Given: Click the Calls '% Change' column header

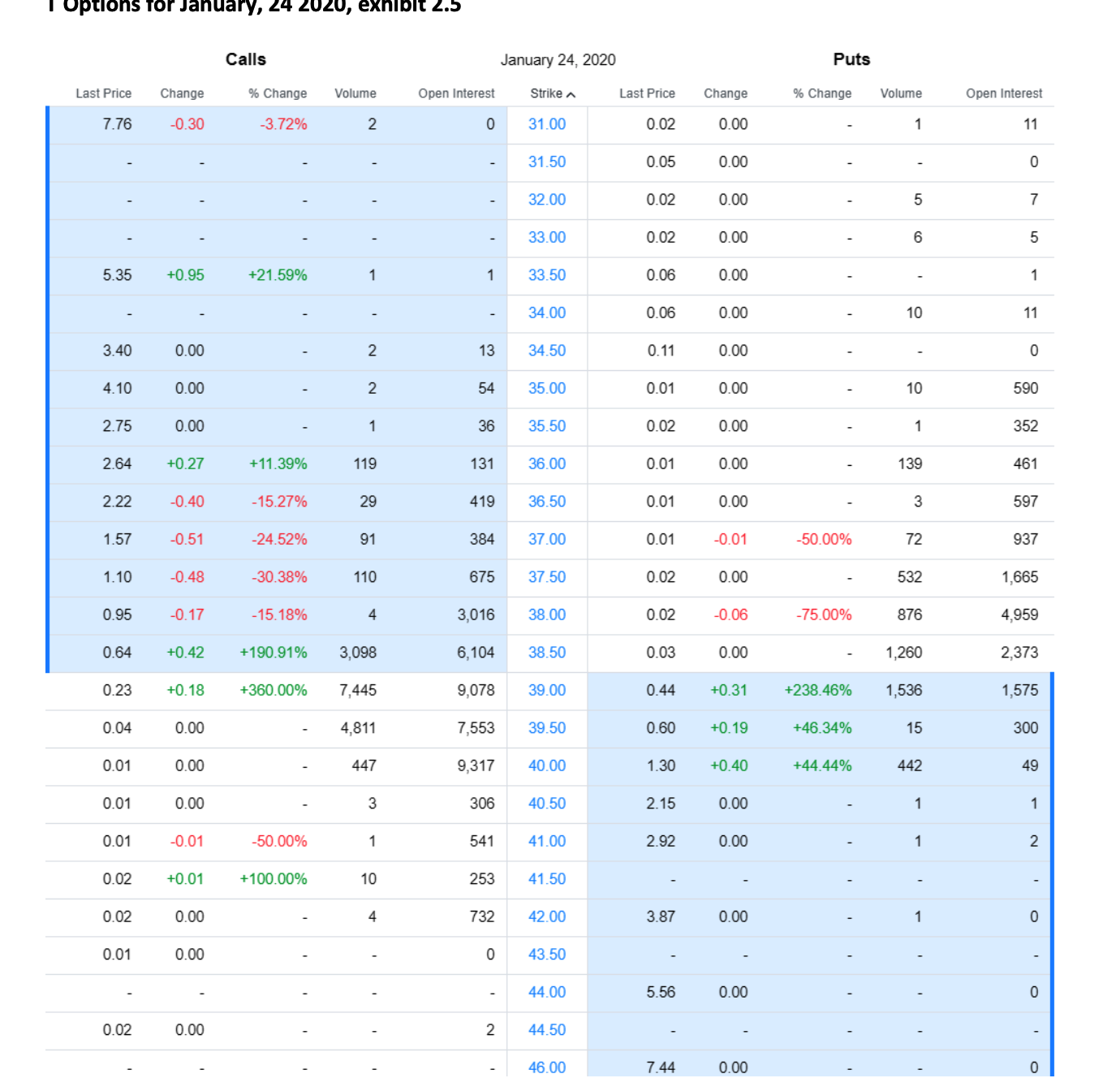Looking at the screenshot, I should (278, 93).
